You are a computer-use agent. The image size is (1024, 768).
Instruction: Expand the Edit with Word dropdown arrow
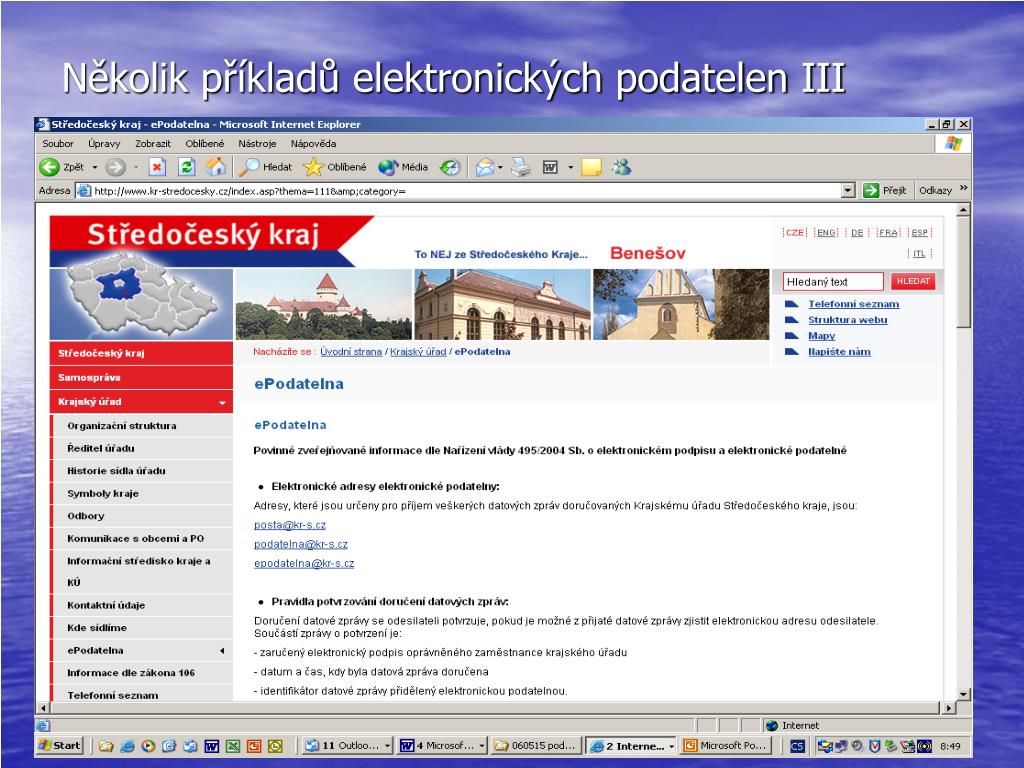pyautogui.click(x=570, y=168)
